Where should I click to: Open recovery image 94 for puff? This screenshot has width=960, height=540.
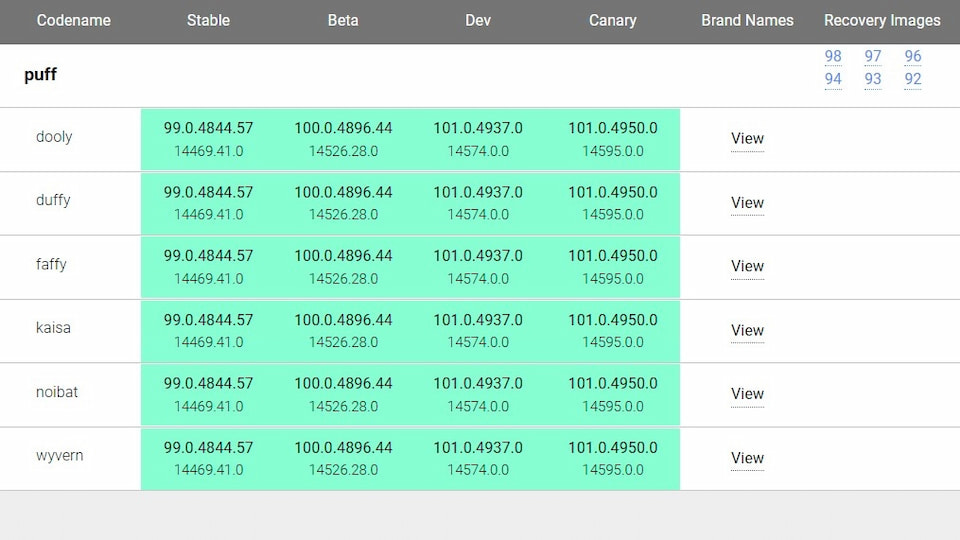click(833, 79)
